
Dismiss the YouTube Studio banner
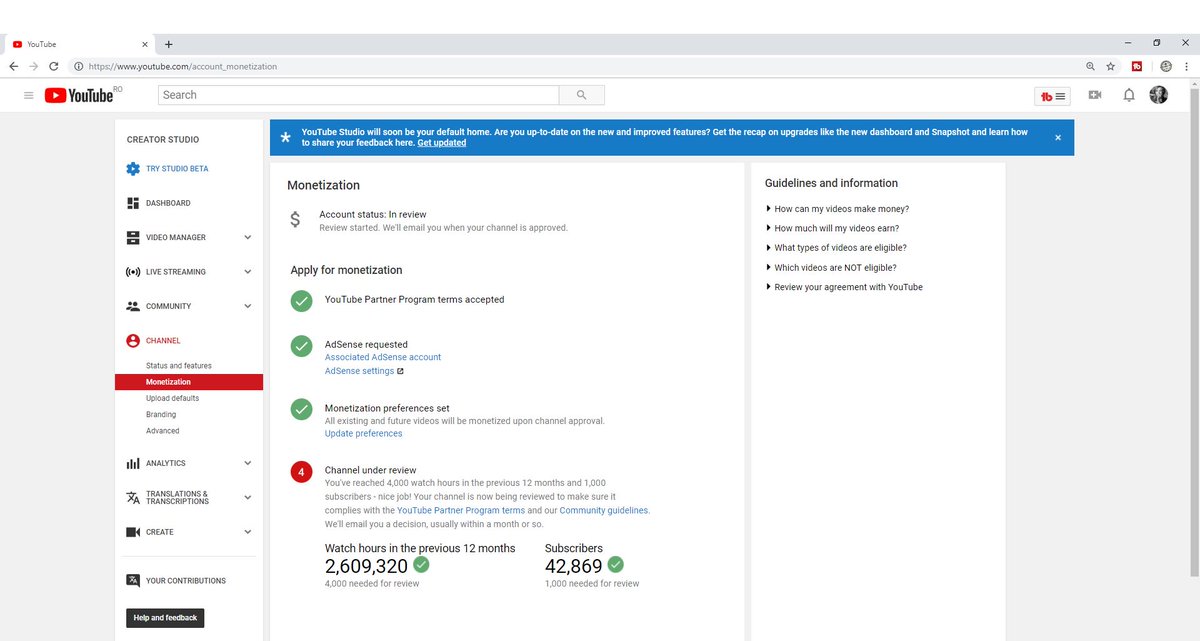pyautogui.click(x=1058, y=138)
